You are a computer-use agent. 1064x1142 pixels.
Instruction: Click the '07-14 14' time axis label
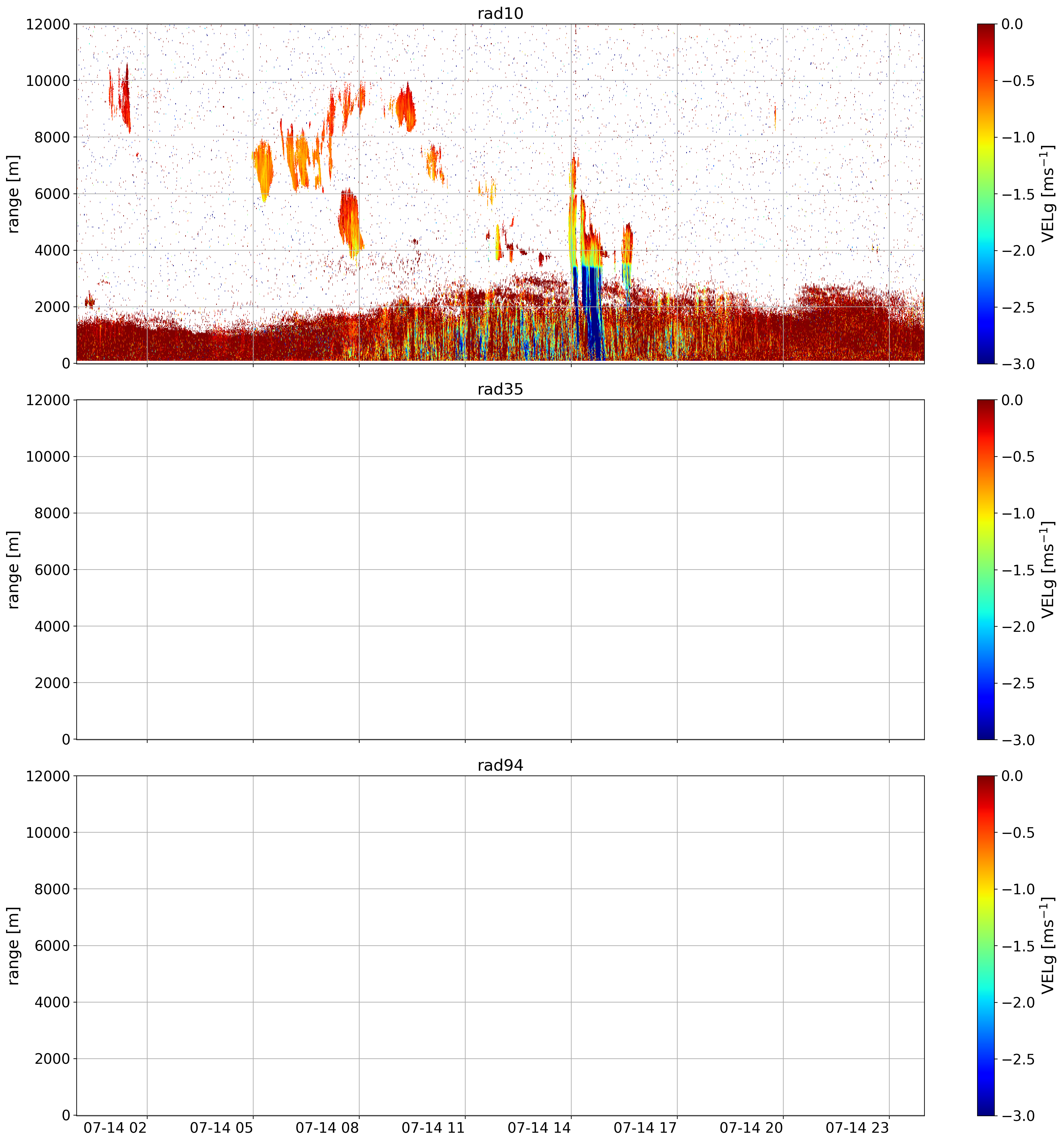point(539,1128)
